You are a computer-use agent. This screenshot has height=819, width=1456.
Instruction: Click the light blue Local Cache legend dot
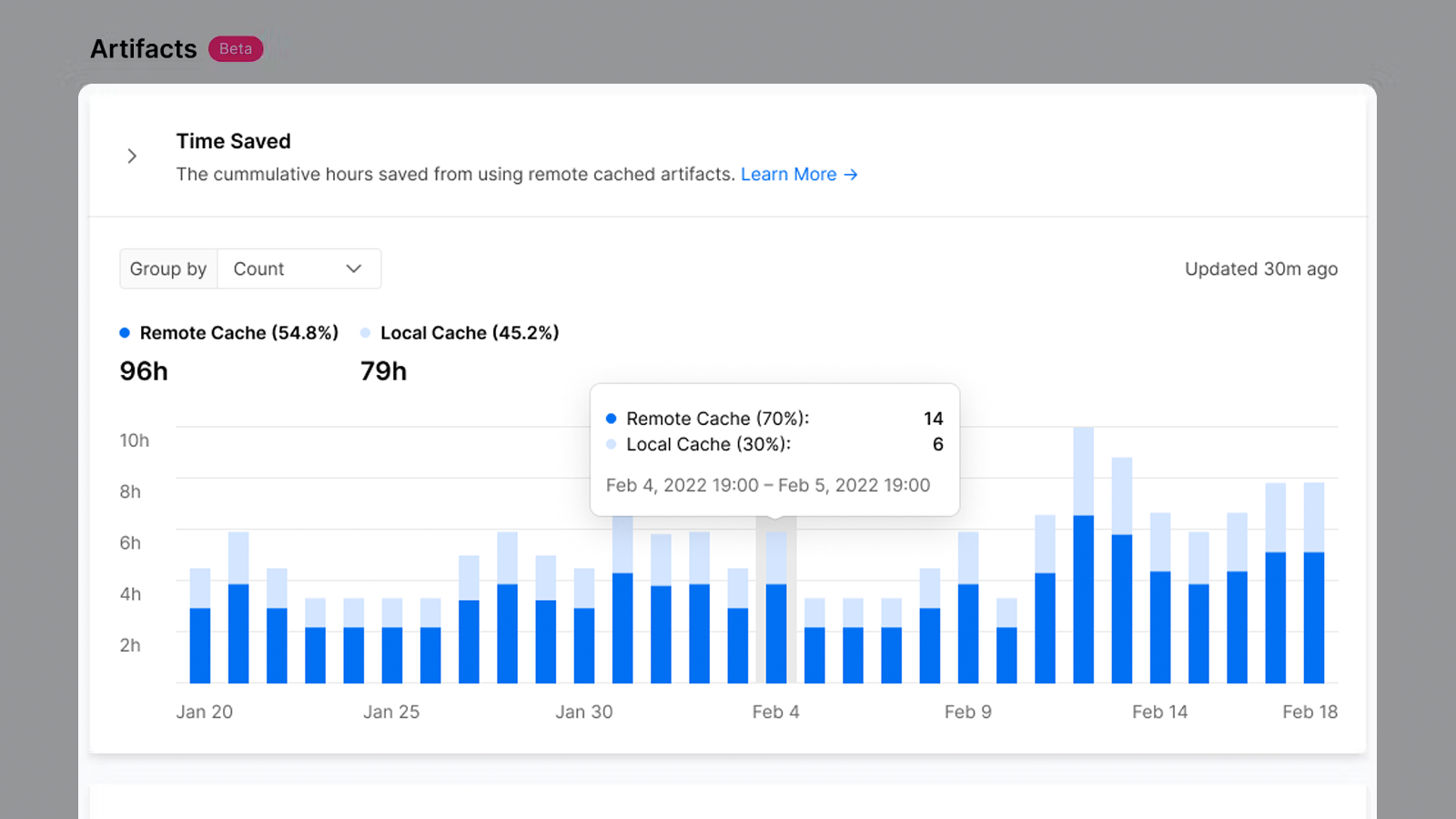click(x=363, y=333)
